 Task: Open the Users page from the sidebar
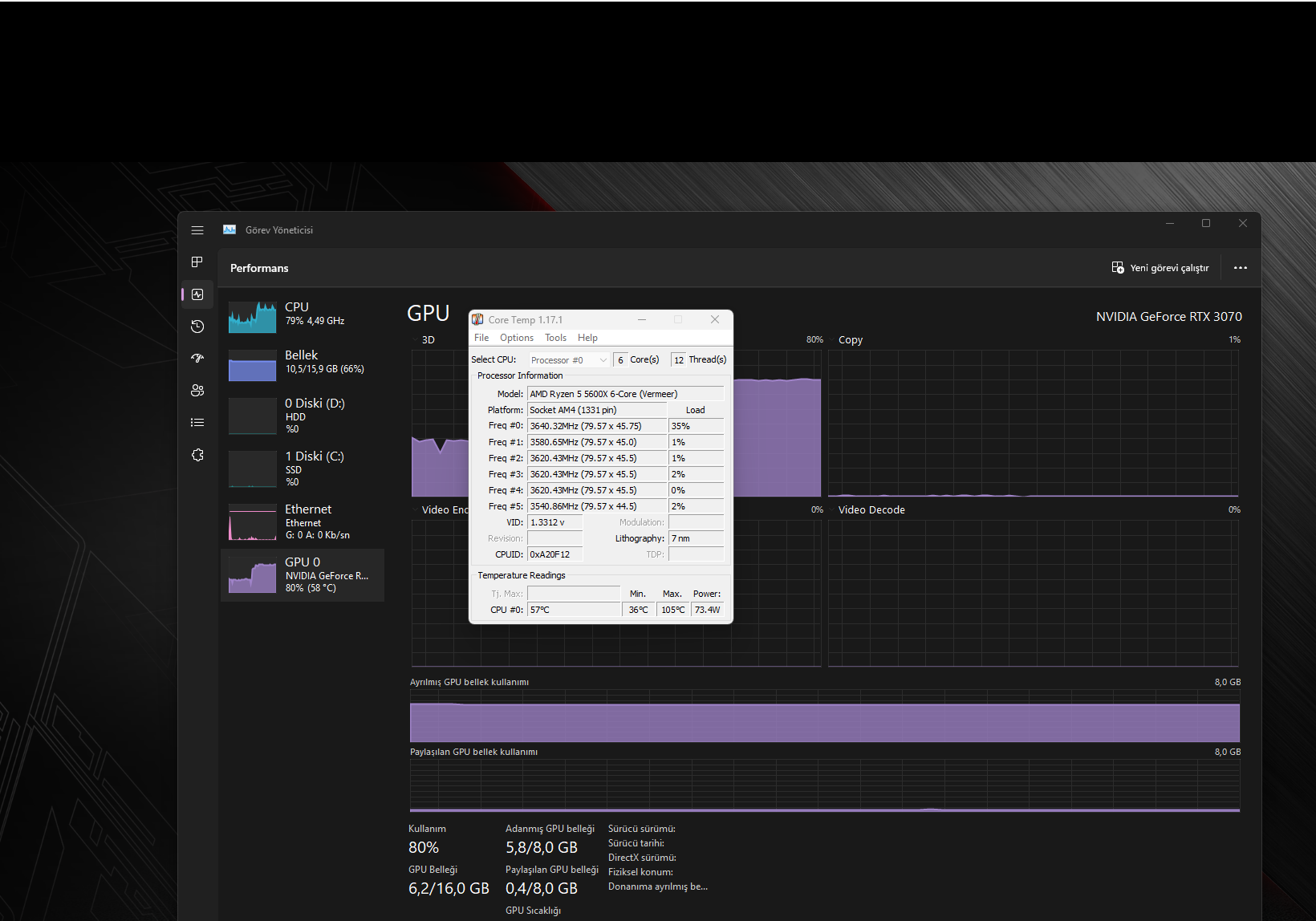pos(197,391)
